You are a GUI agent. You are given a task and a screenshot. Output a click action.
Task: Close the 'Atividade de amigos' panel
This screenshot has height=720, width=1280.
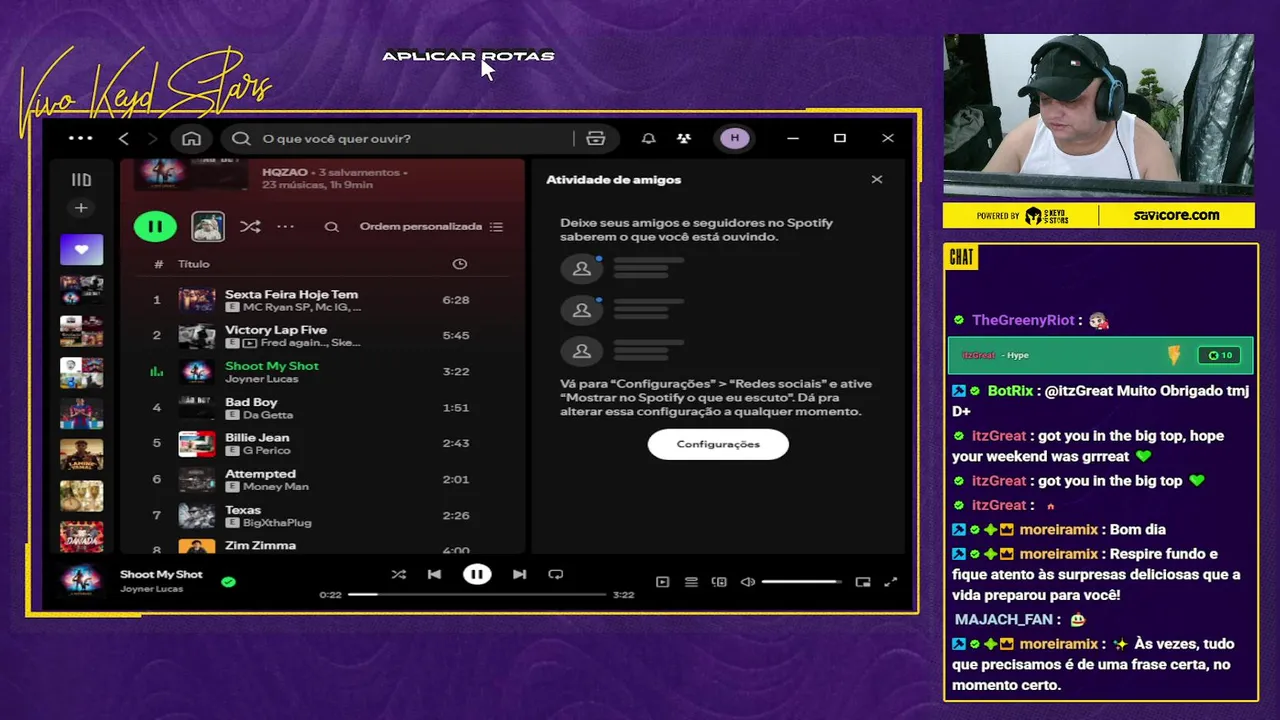[877, 180]
